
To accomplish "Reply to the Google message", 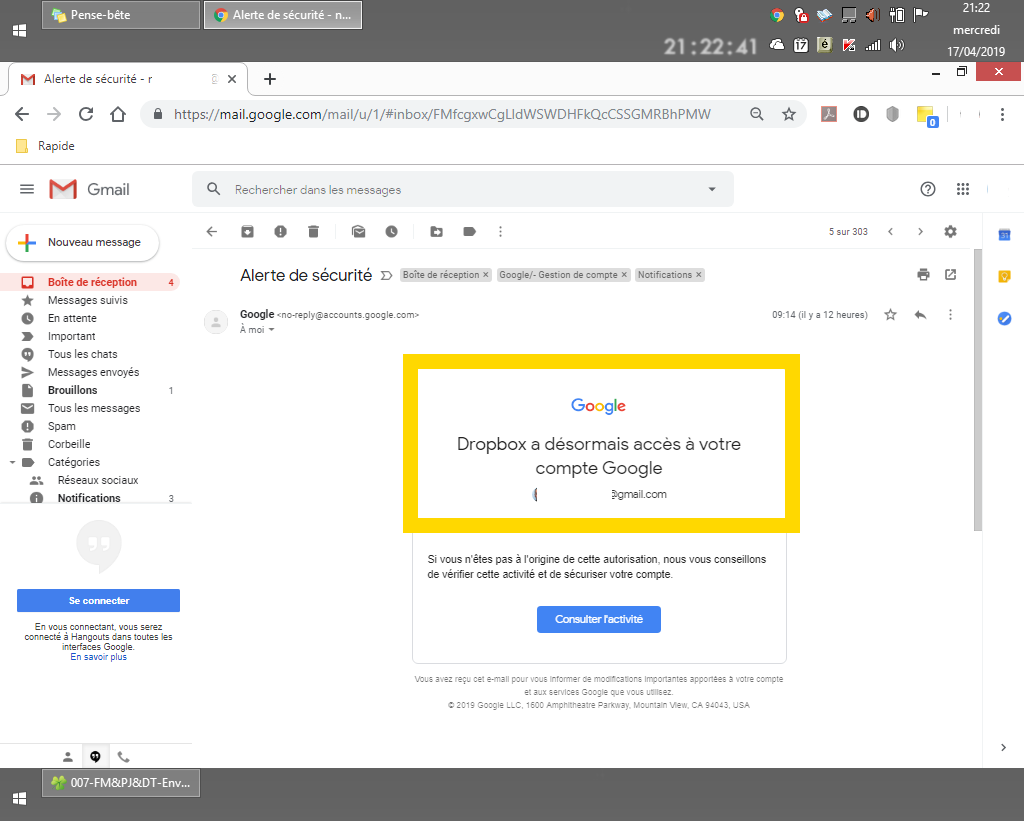I will point(920,315).
